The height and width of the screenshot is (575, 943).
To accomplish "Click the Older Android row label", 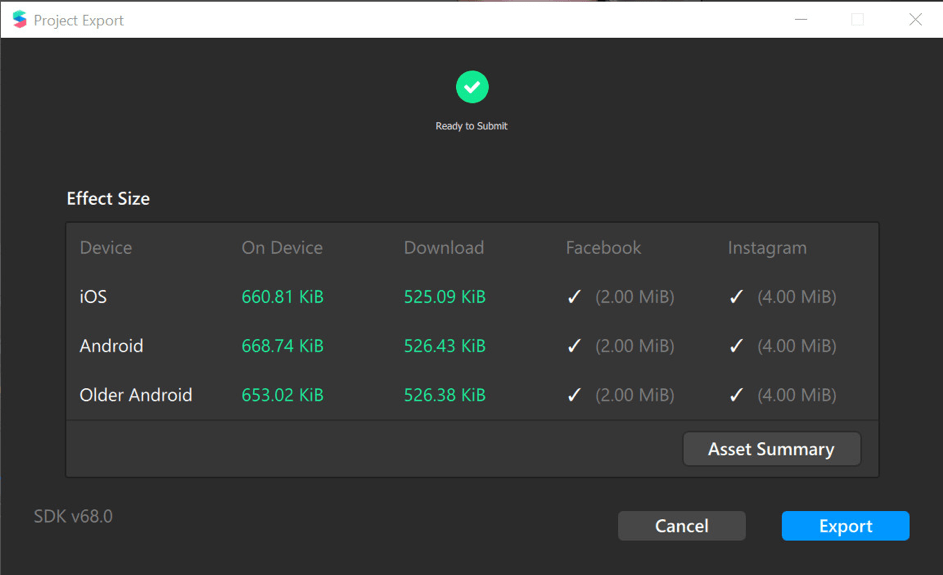I will [x=136, y=395].
